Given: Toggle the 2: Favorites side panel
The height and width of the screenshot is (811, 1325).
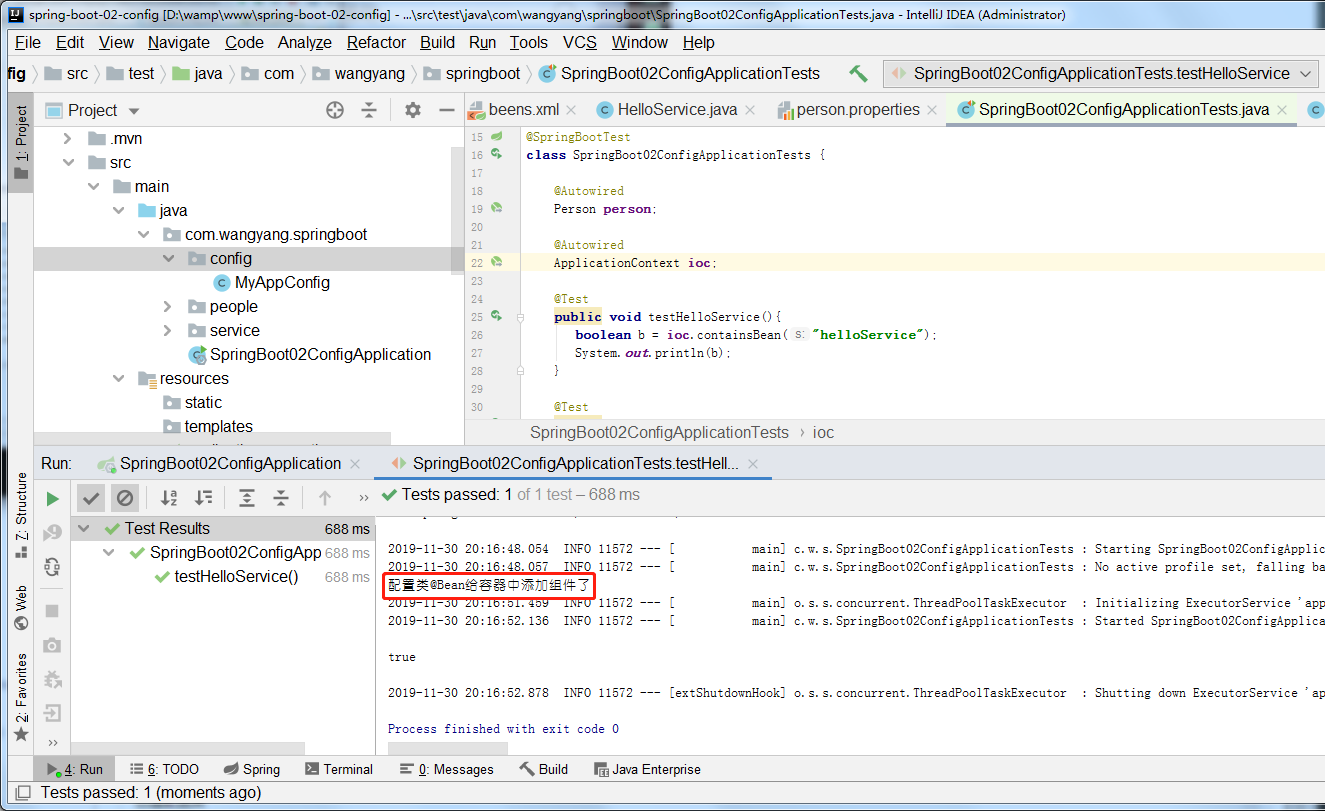Looking at the screenshot, I should (21, 698).
